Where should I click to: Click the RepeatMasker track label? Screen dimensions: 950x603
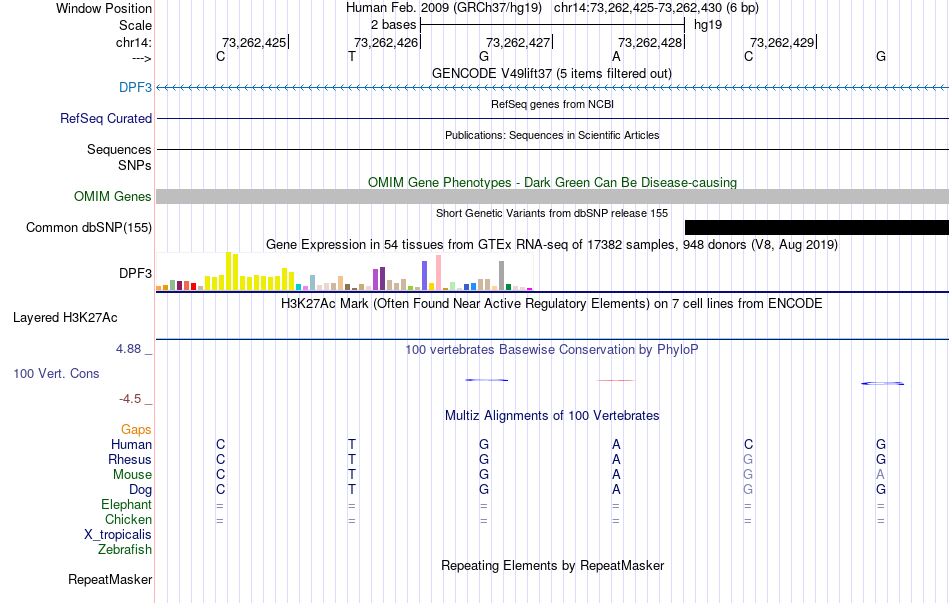[110, 579]
